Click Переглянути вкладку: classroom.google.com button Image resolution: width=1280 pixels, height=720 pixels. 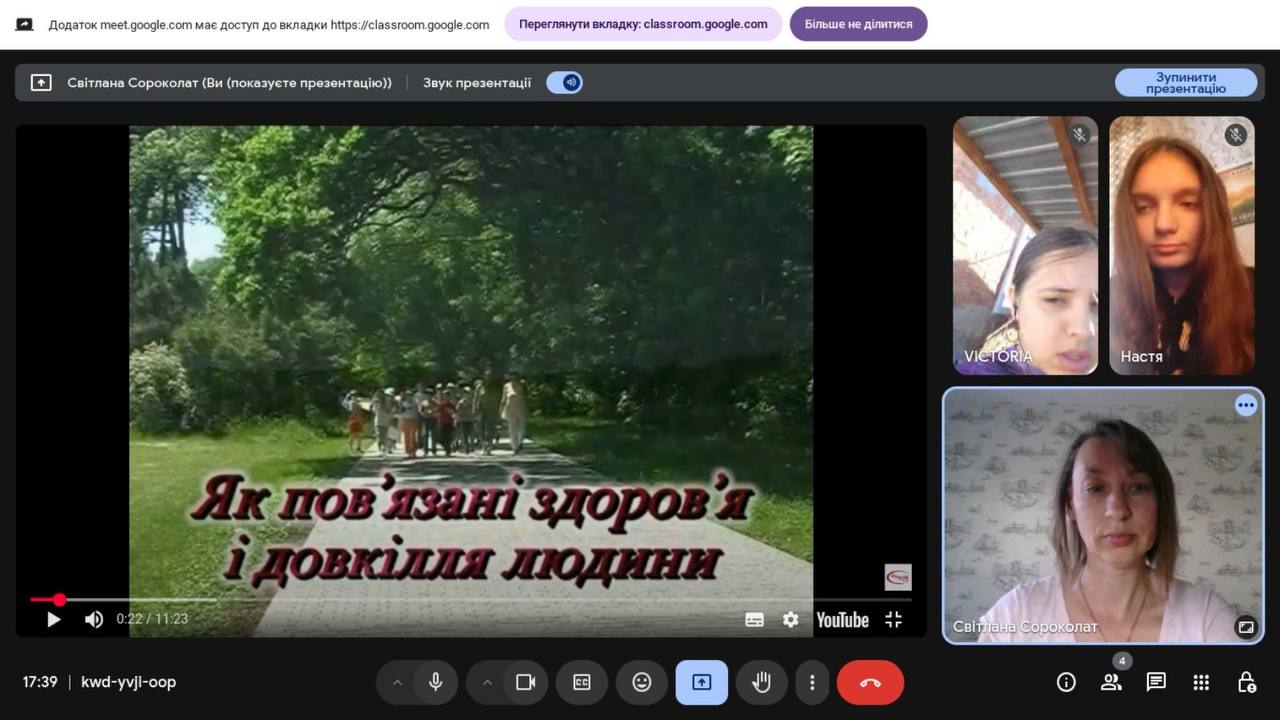point(643,24)
